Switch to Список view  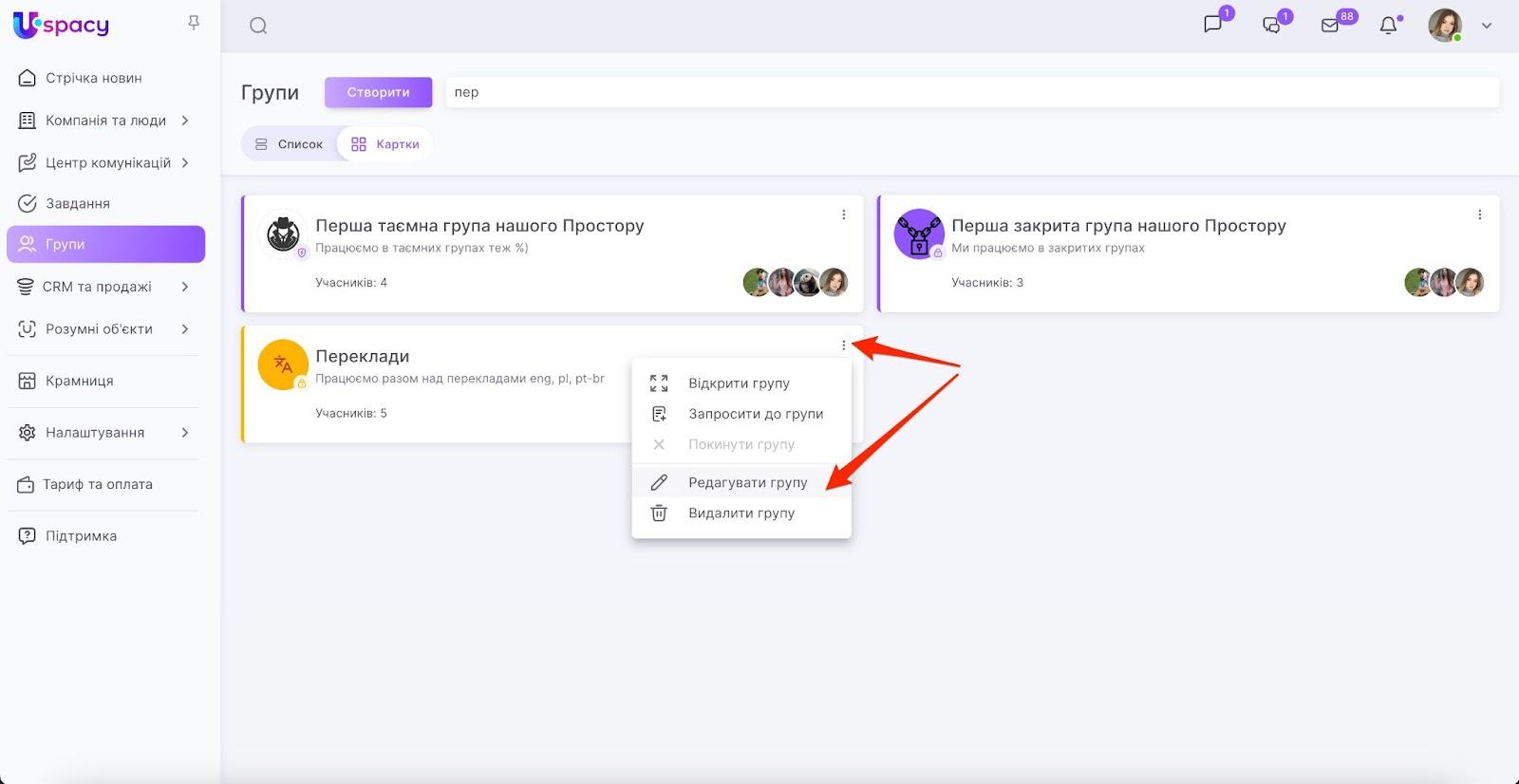pyautogui.click(x=290, y=144)
